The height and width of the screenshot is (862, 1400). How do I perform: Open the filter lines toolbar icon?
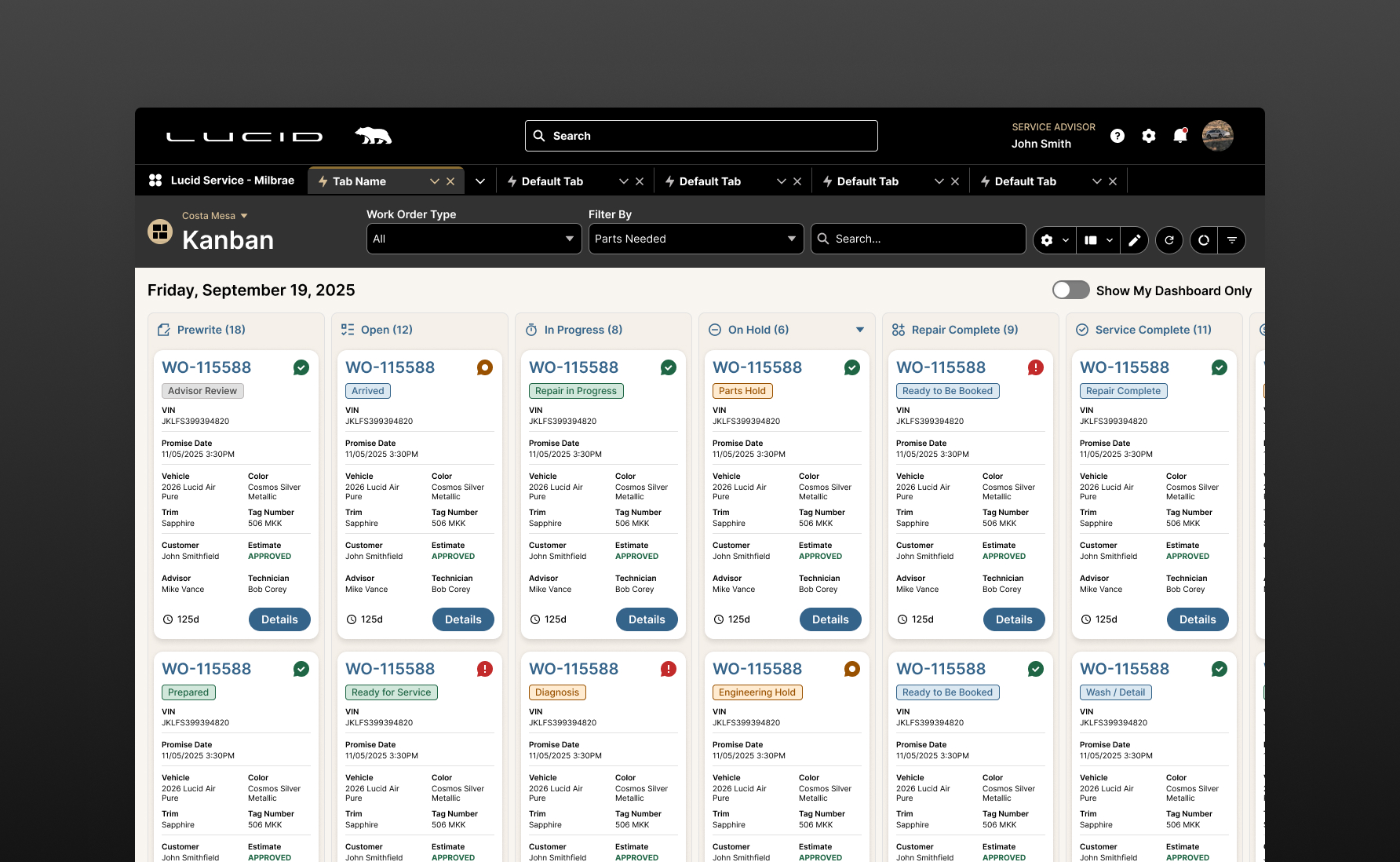pos(1232,240)
